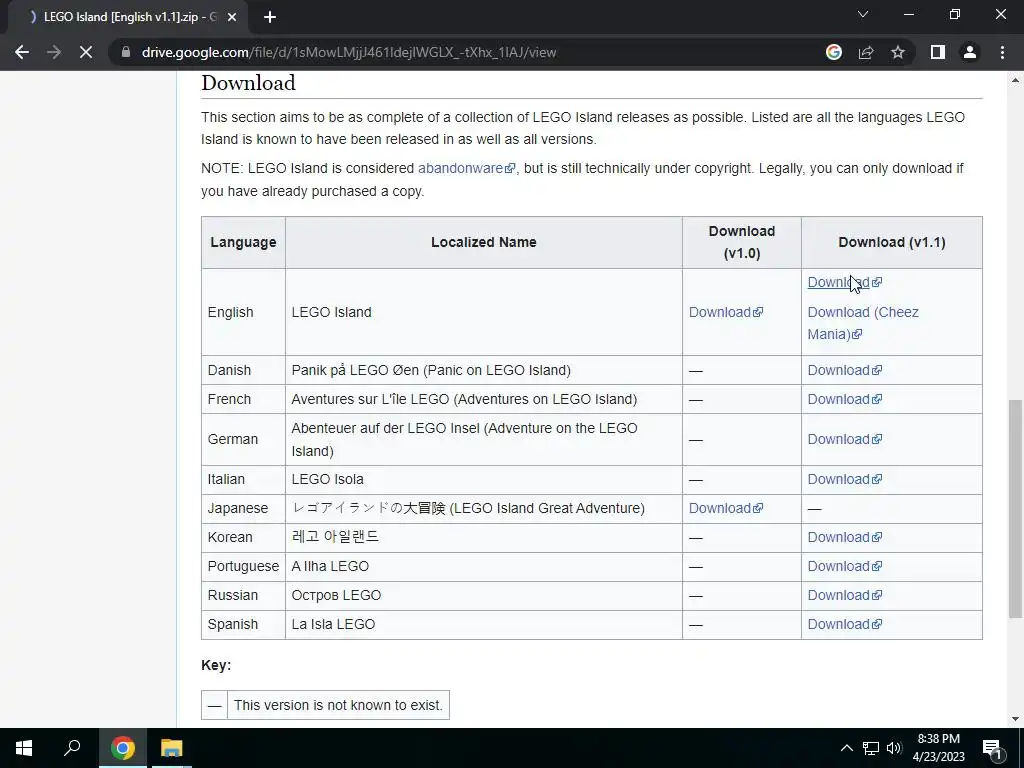
Task: Click the Key: label
Action: click(x=216, y=665)
